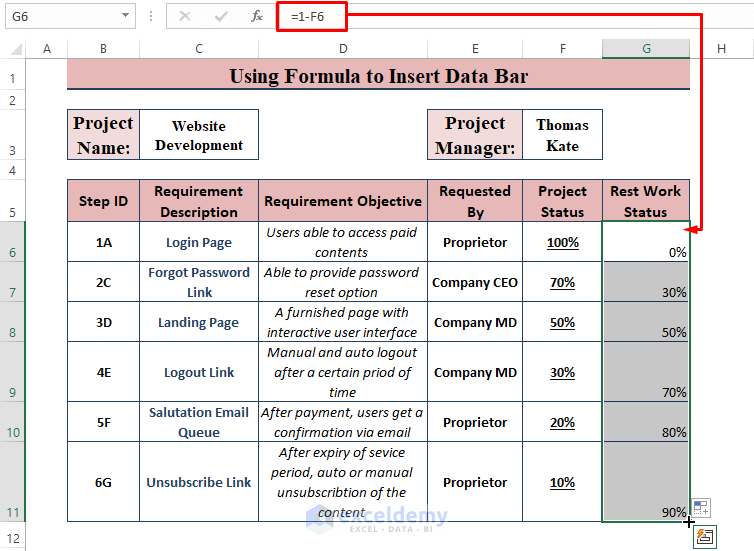Click the 'Unsubscribe Link' cell
This screenshot has height=551, width=754.
coord(199,482)
